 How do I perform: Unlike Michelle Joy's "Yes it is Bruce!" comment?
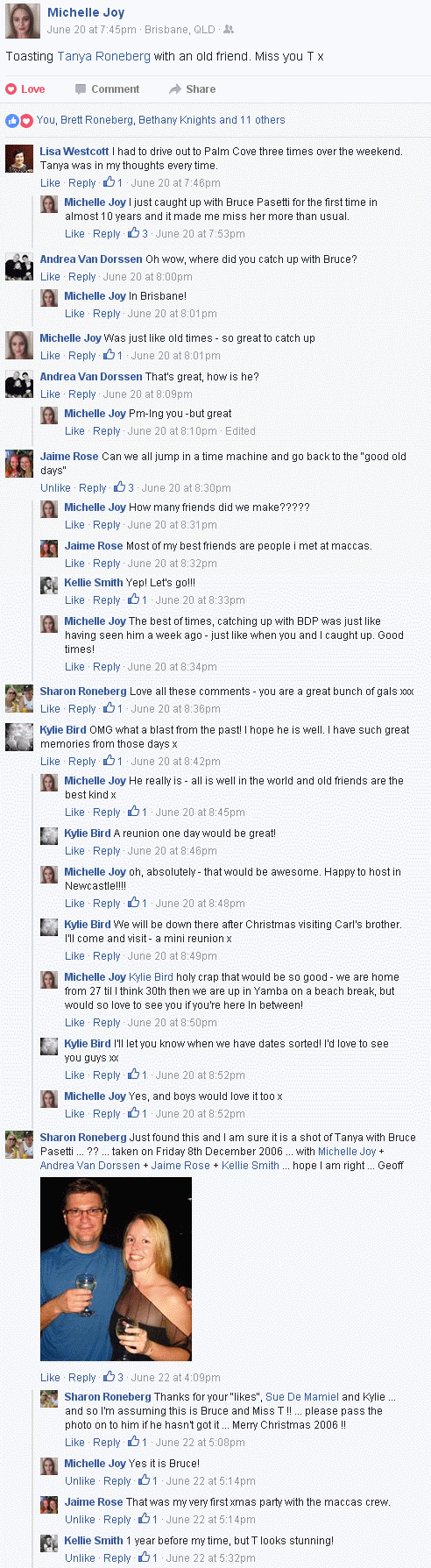[x=80, y=1481]
